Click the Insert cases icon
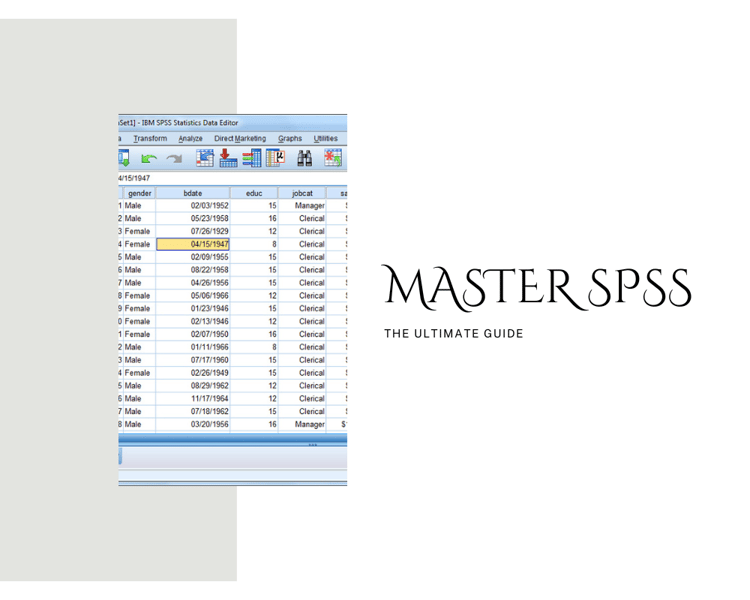Viewport: 750px width, 600px height. pyautogui.click(x=333, y=158)
